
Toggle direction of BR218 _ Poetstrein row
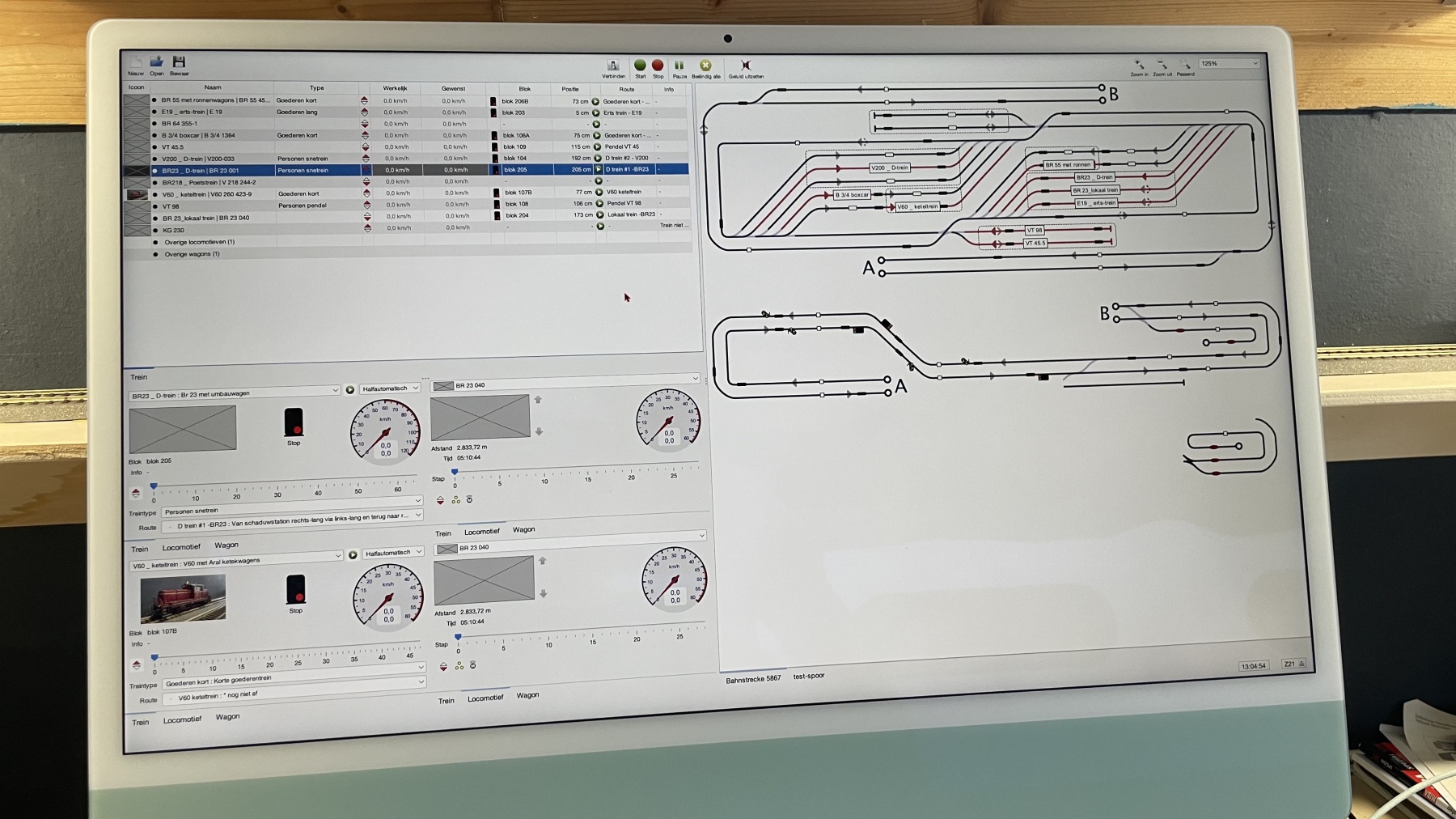pyautogui.click(x=366, y=182)
